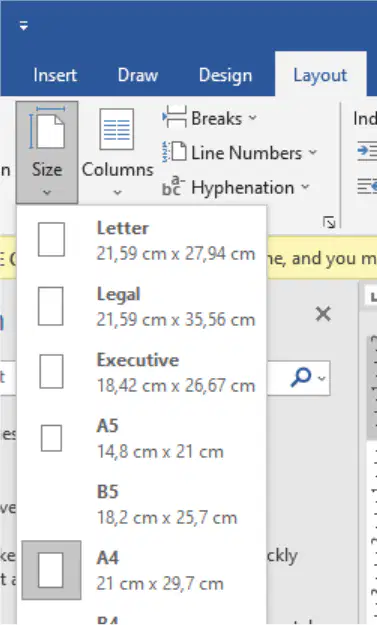Select the Layout tab
377x625 pixels.
coord(320,75)
